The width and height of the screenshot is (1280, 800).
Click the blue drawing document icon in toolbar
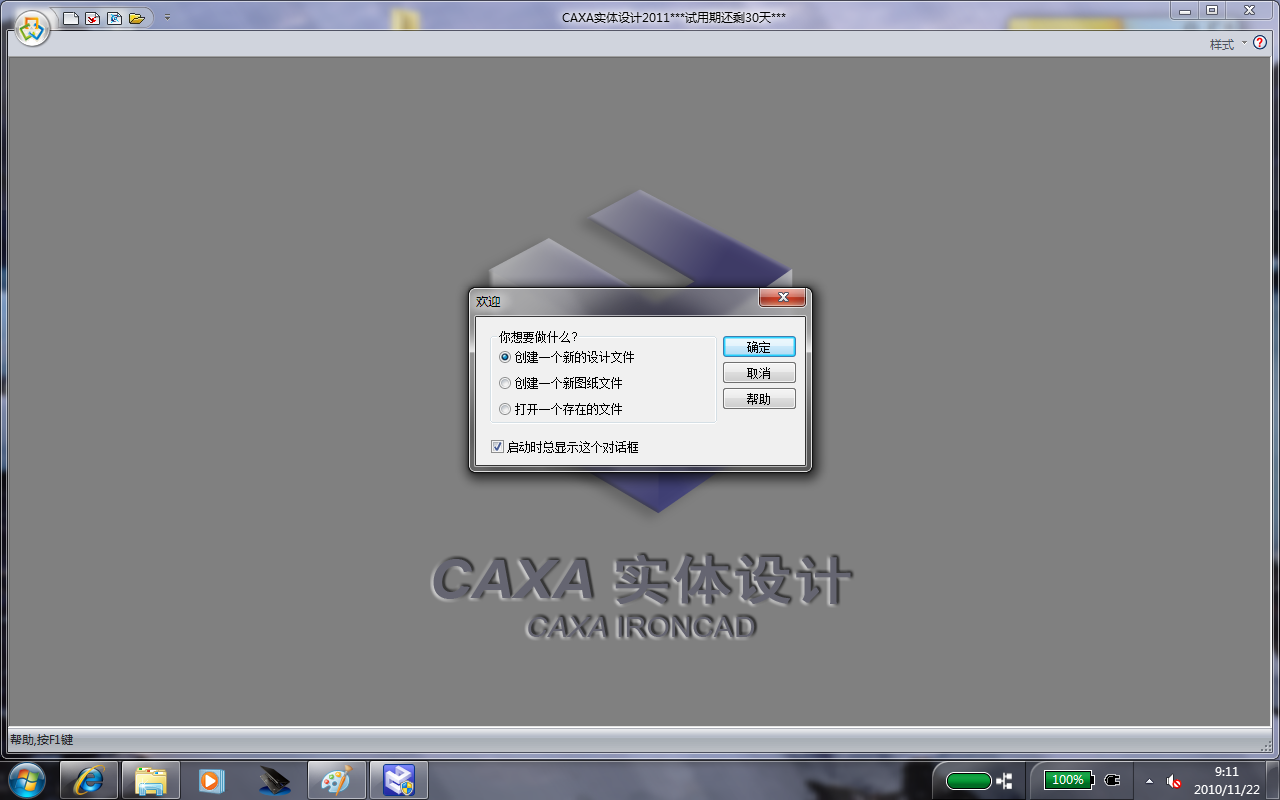pyautogui.click(x=115, y=18)
